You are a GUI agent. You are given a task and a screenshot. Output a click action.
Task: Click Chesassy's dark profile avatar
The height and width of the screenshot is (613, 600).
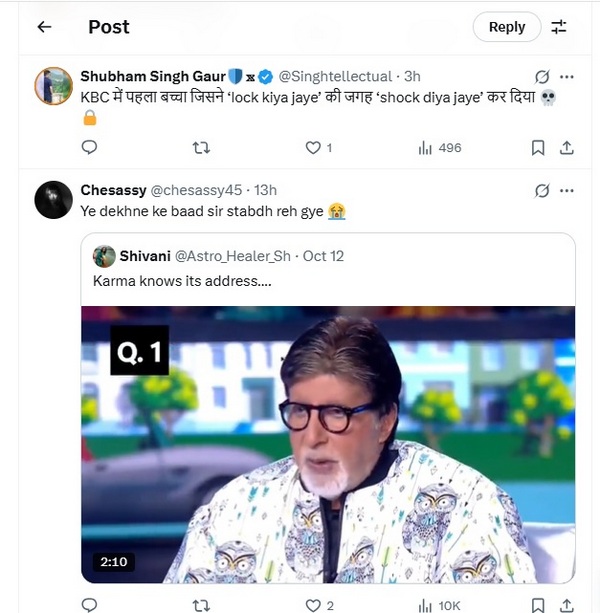click(53, 200)
